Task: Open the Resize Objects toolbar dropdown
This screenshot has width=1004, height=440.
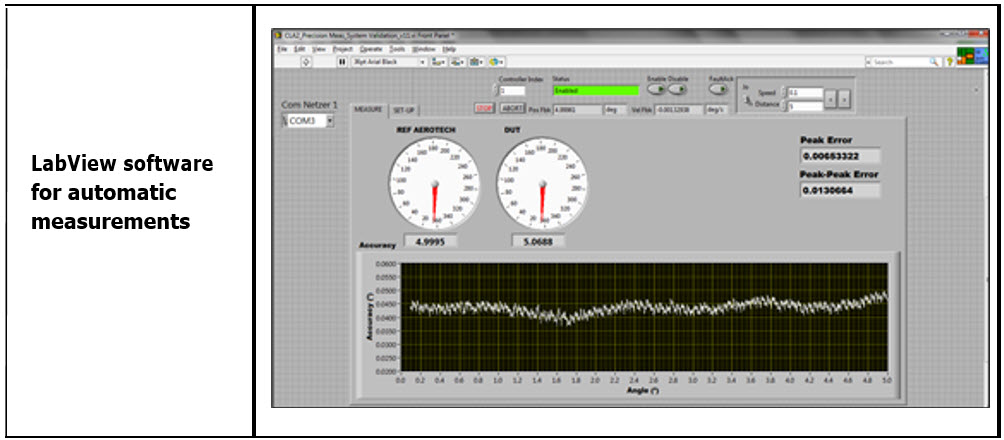Action: (476, 61)
